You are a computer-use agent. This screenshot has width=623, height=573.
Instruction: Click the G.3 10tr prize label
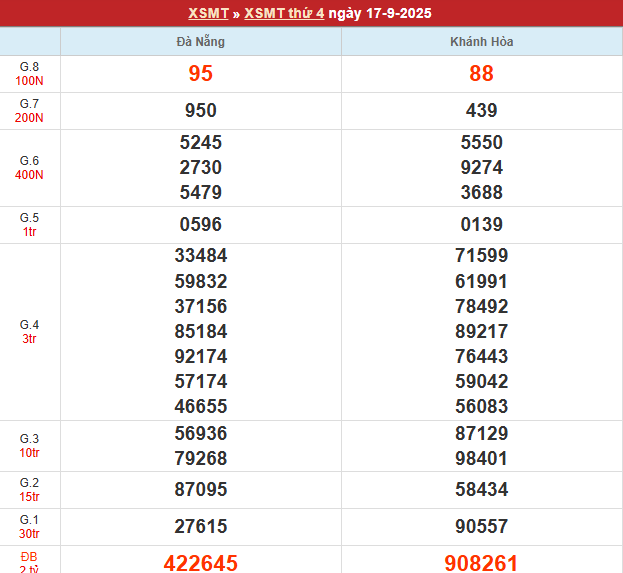tap(29, 446)
